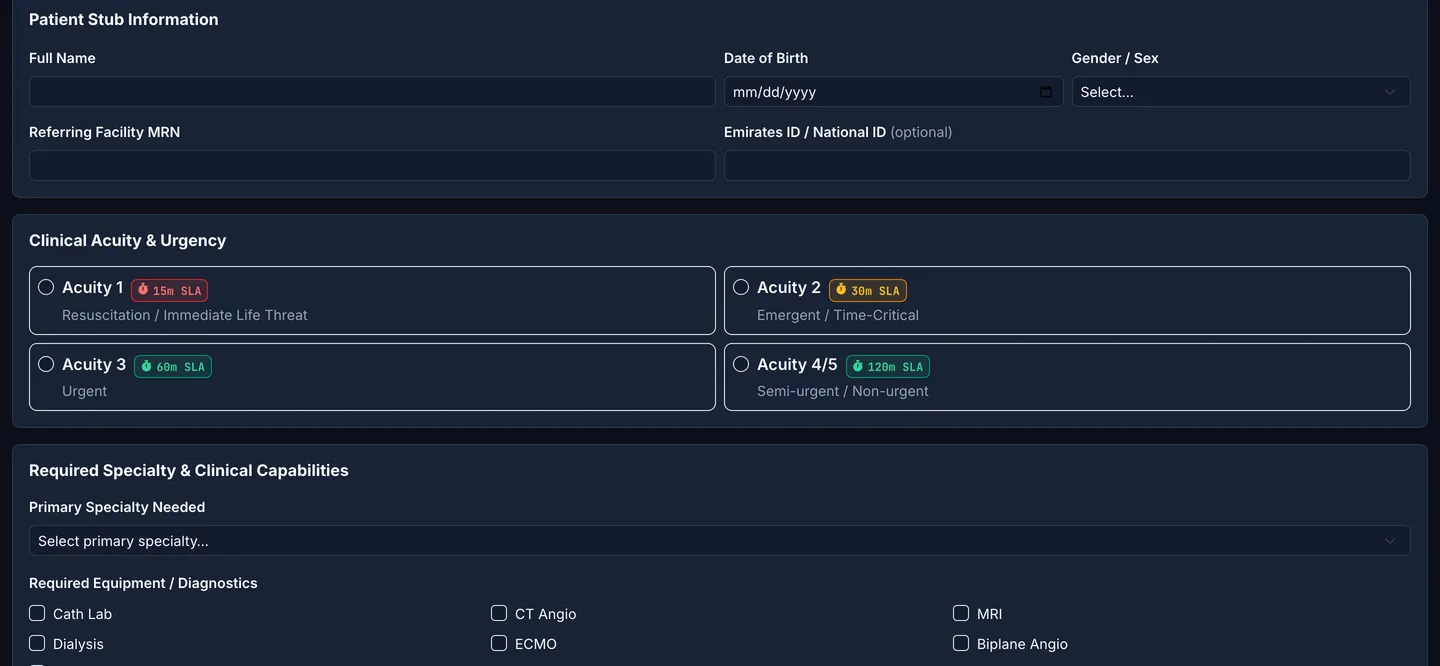Click the Resuscitation / Immediate Life Threat text
Viewport: 1440px width, 666px height.
click(185, 315)
